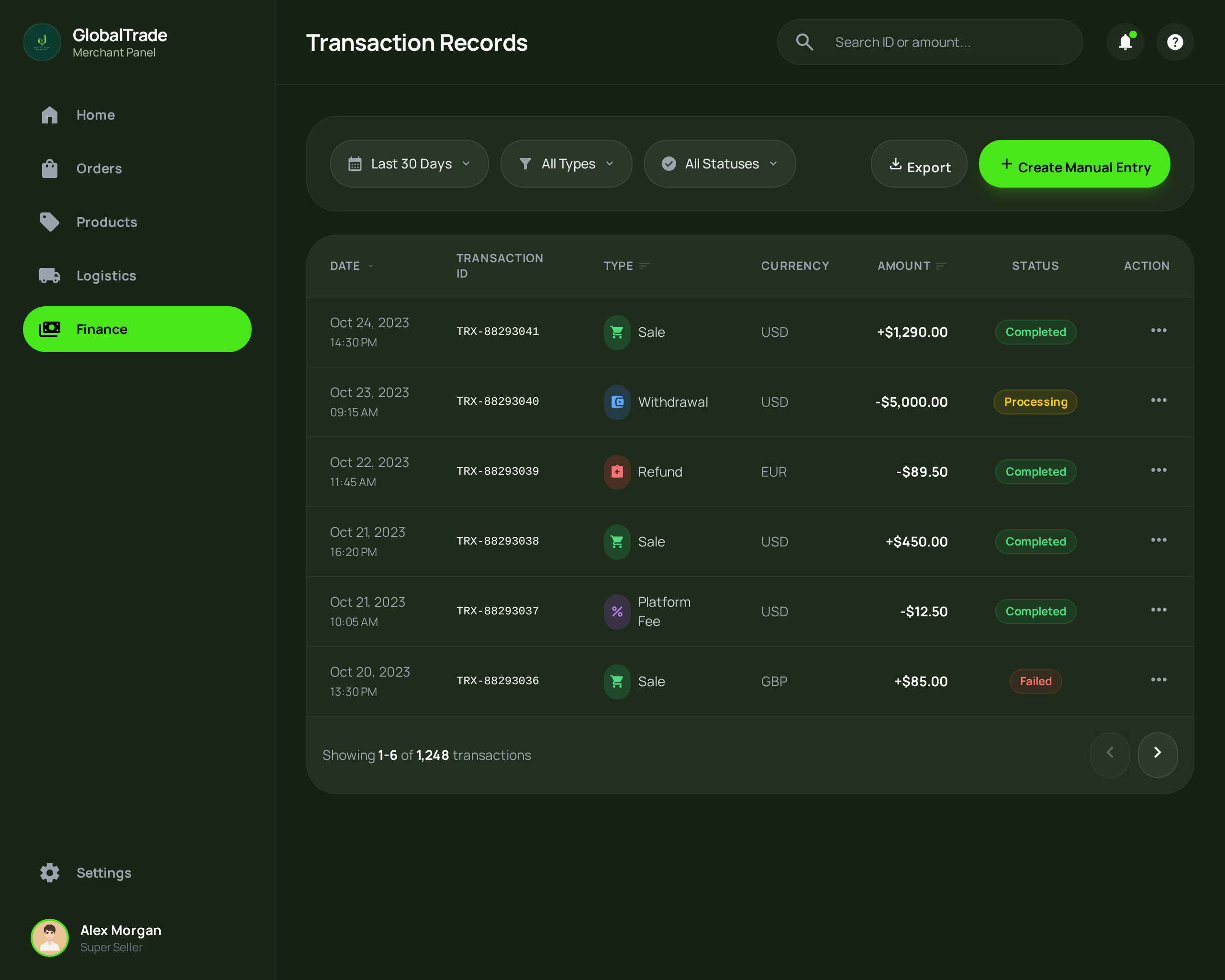Navigate to Orders in sidebar
Viewport: 1225px width, 980px height.
(x=99, y=169)
